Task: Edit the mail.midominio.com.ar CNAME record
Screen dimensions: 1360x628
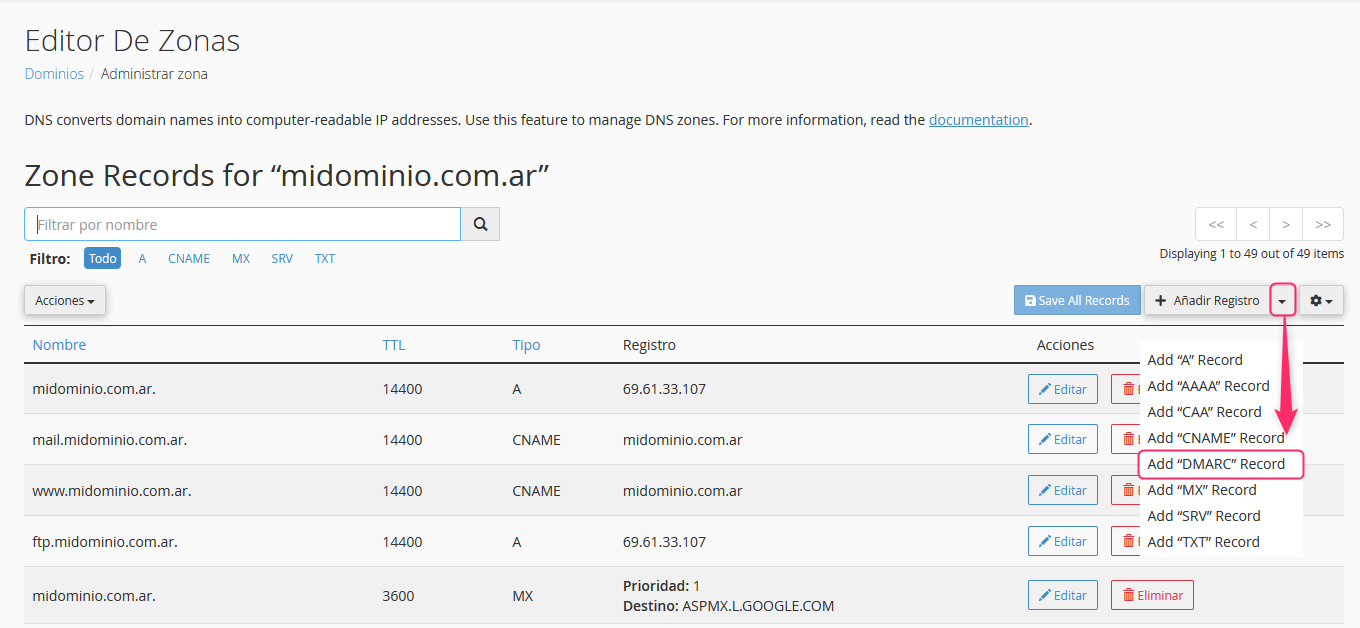Action: [1063, 439]
